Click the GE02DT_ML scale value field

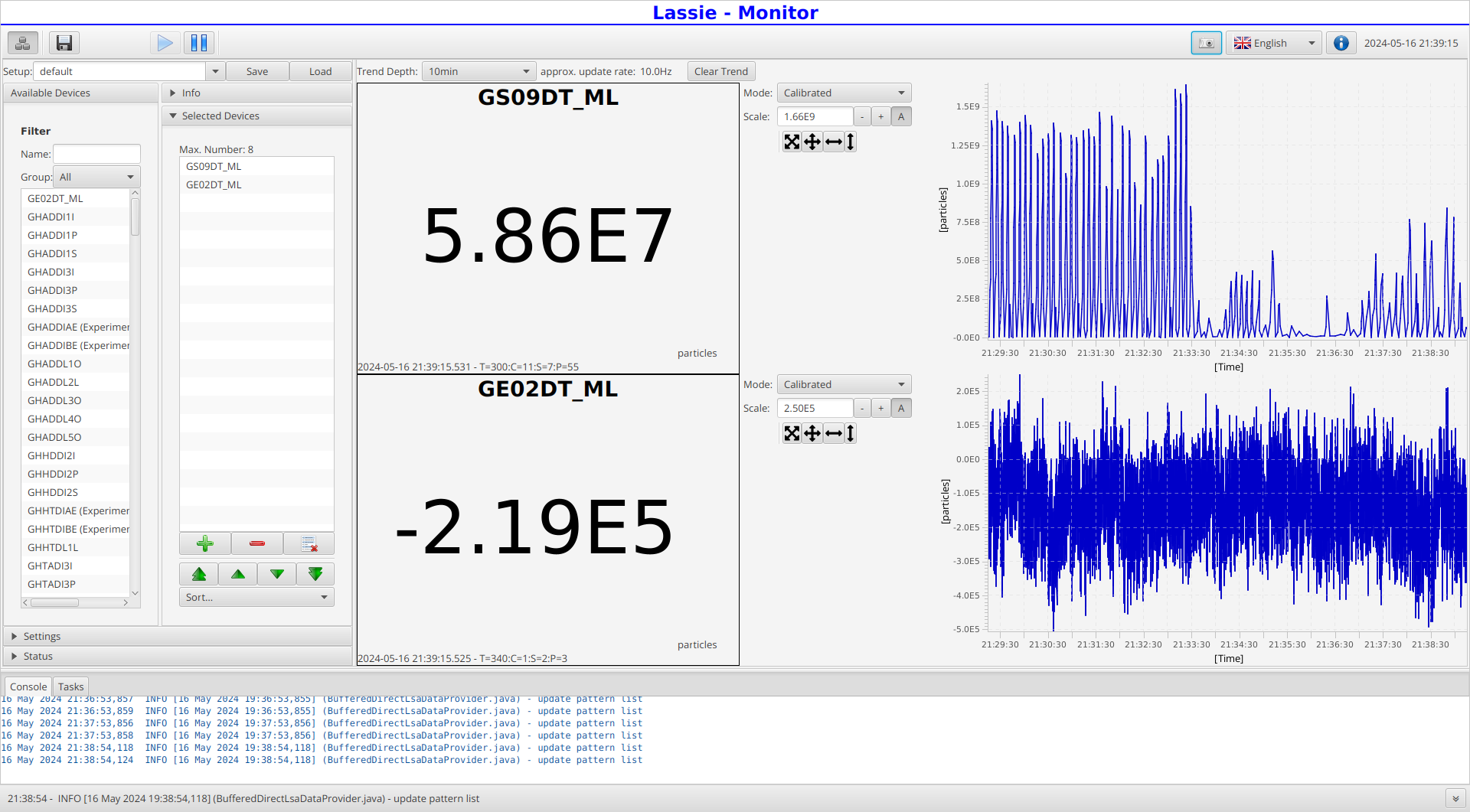tap(815, 408)
